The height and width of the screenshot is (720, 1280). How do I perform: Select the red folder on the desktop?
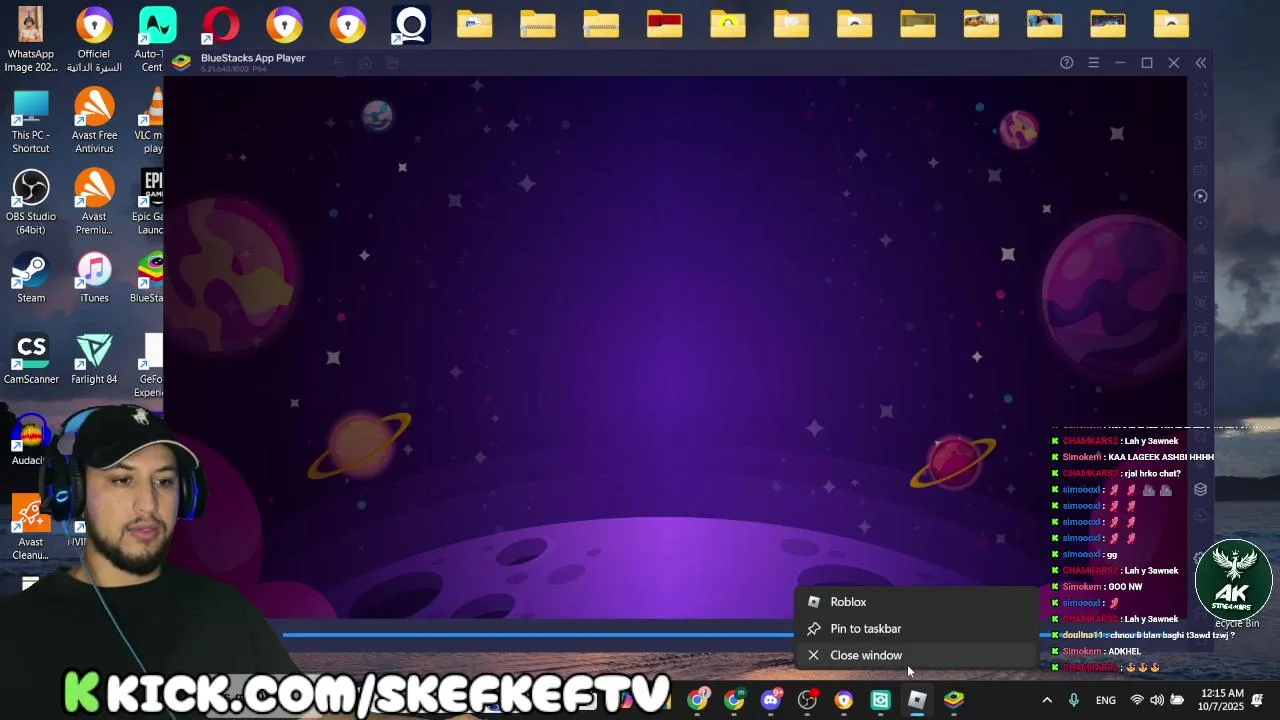click(x=664, y=24)
